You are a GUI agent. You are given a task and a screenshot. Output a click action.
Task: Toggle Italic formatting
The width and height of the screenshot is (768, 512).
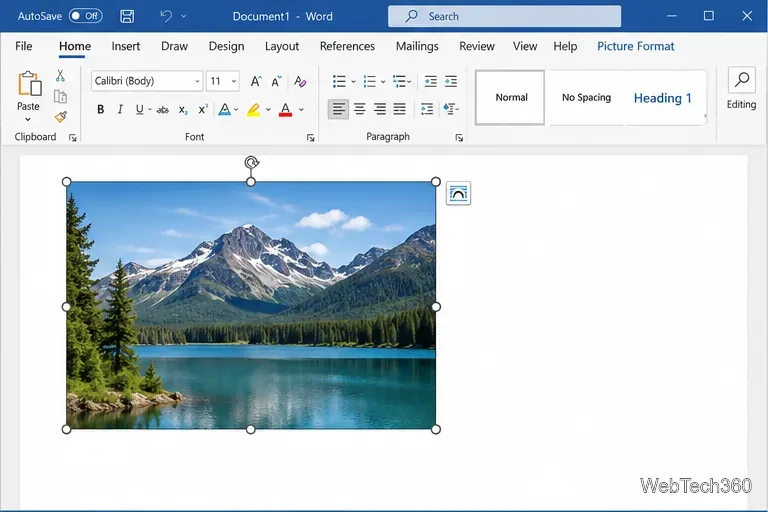[x=120, y=109]
